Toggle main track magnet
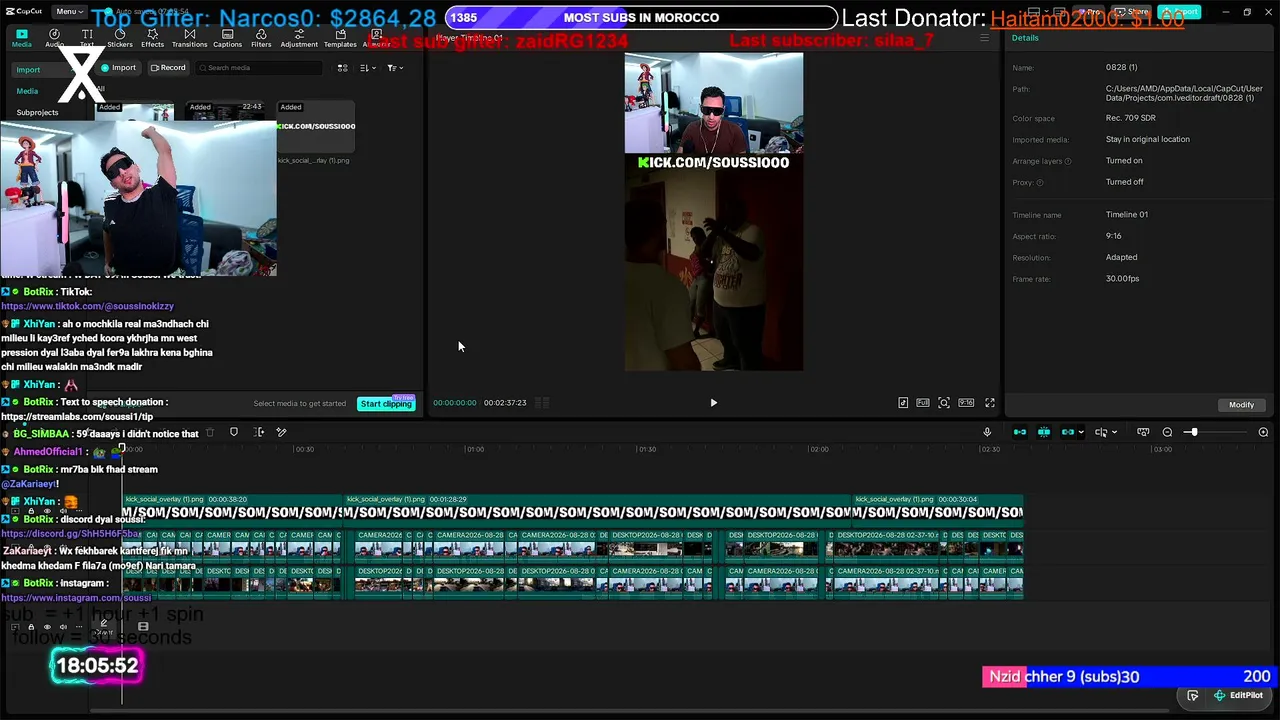Image resolution: width=1280 pixels, height=720 pixels. (x=1020, y=432)
